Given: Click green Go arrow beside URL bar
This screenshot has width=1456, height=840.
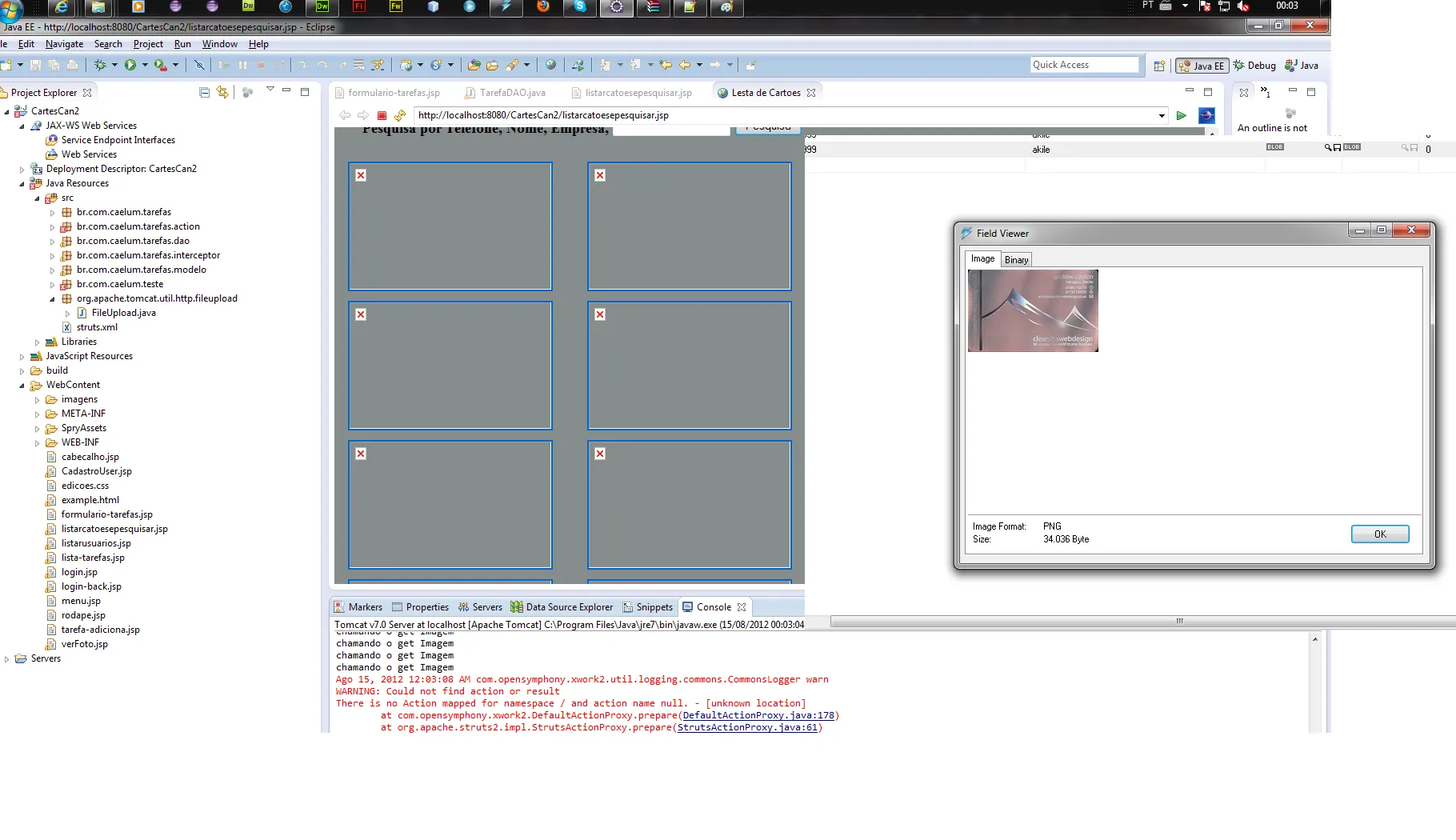Looking at the screenshot, I should (1181, 115).
